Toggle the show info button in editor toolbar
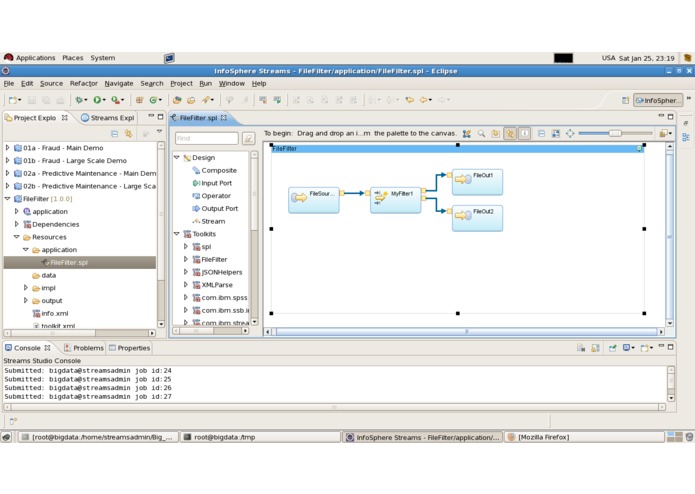The image size is (695, 494). coord(524,133)
